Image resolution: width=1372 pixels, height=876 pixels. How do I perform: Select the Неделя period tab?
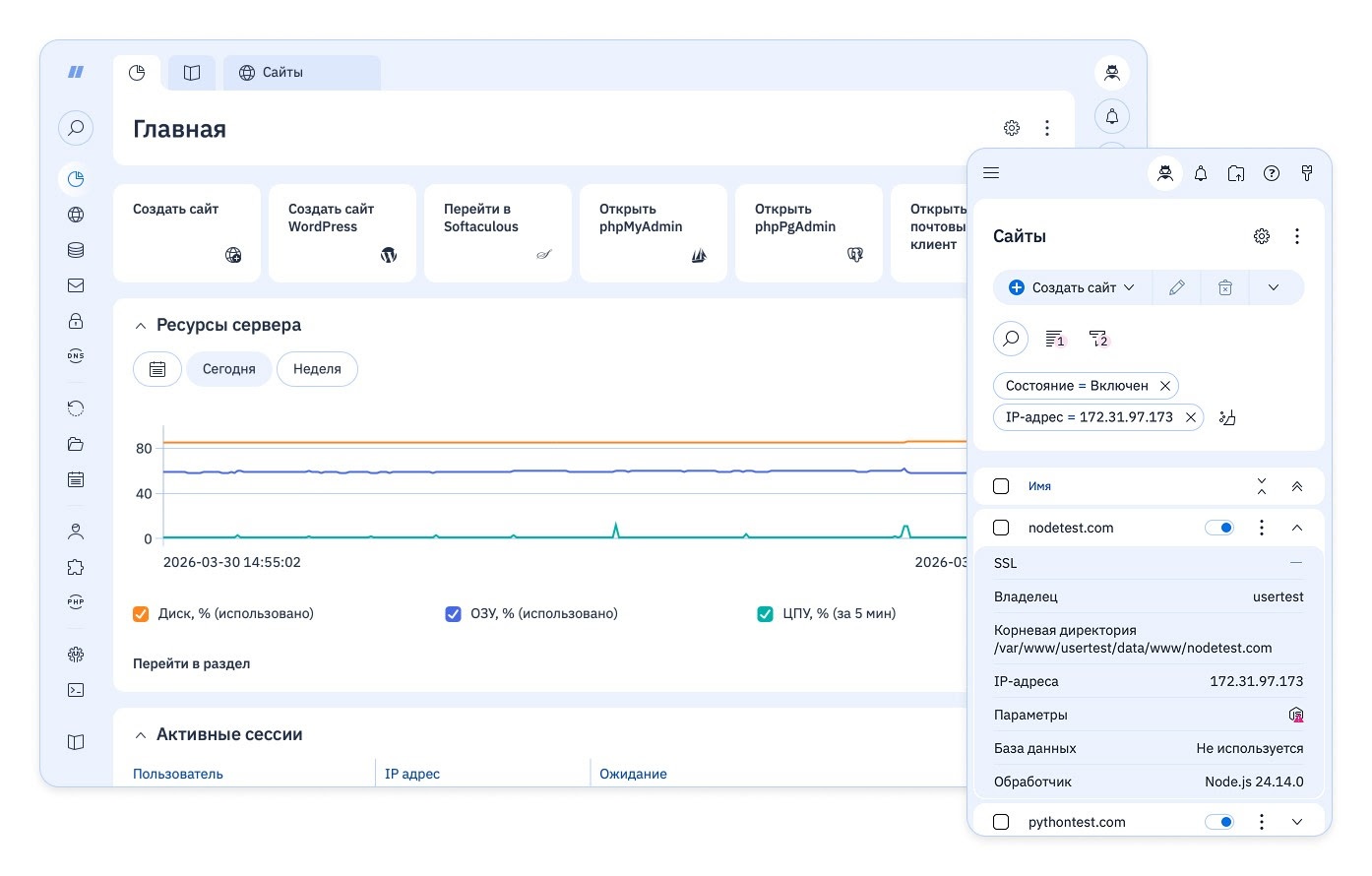click(x=317, y=369)
